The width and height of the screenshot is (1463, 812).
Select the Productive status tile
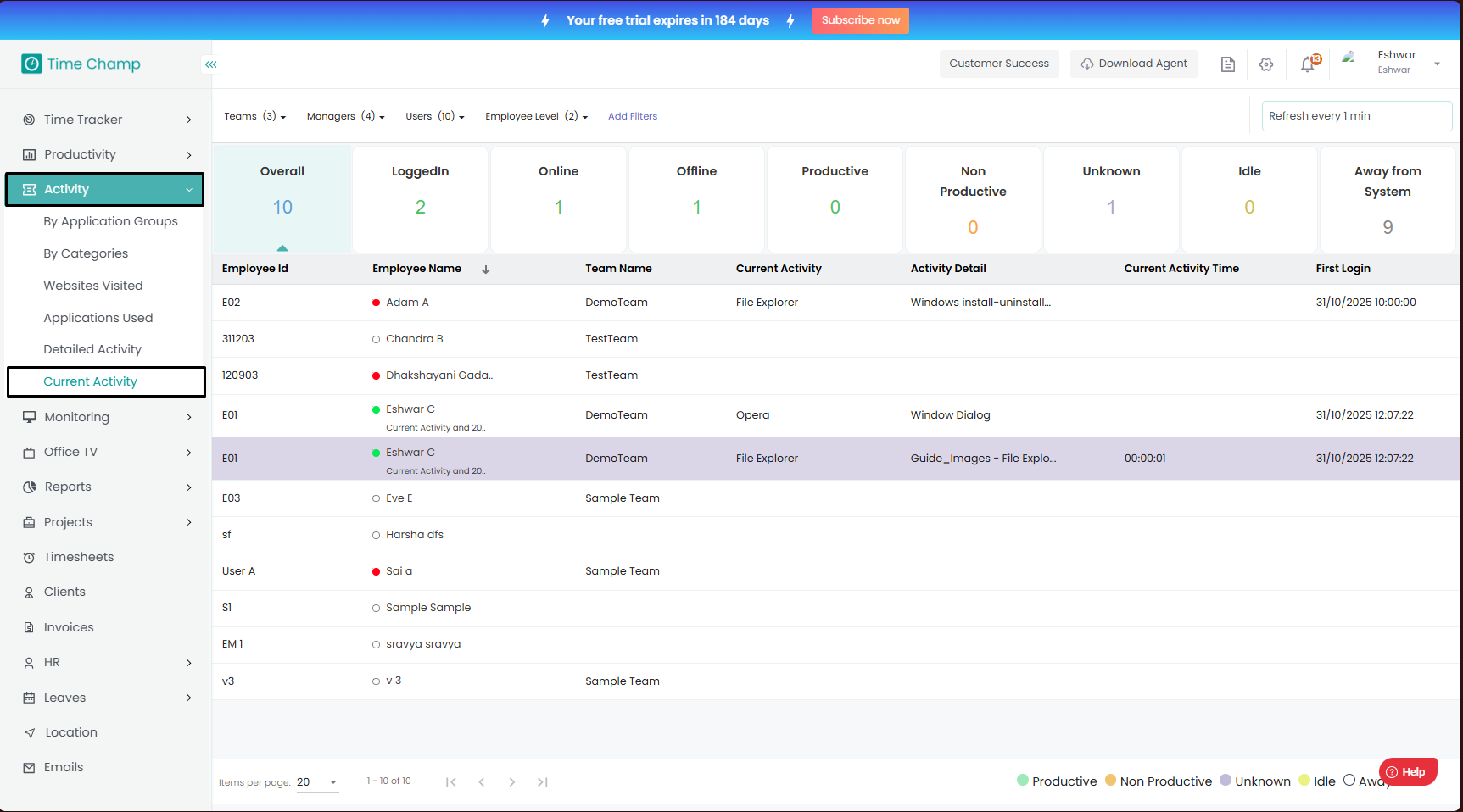(835, 199)
